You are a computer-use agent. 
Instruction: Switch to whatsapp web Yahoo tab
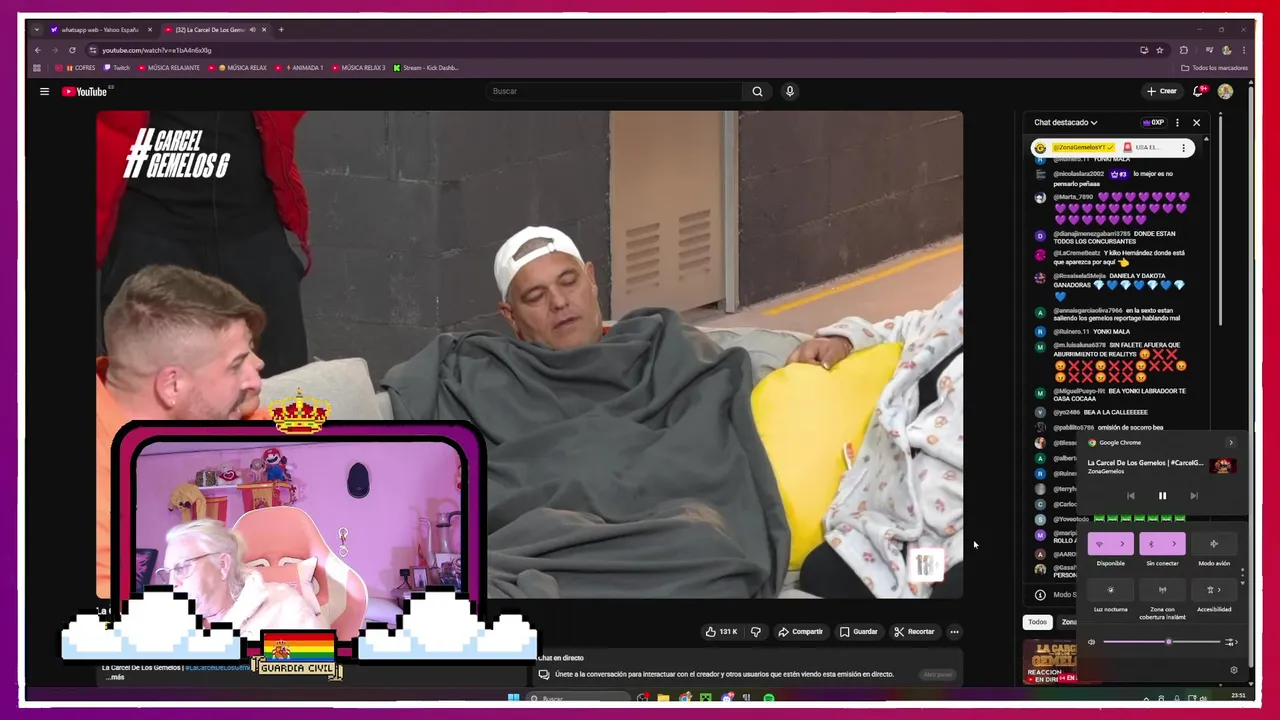(x=100, y=30)
